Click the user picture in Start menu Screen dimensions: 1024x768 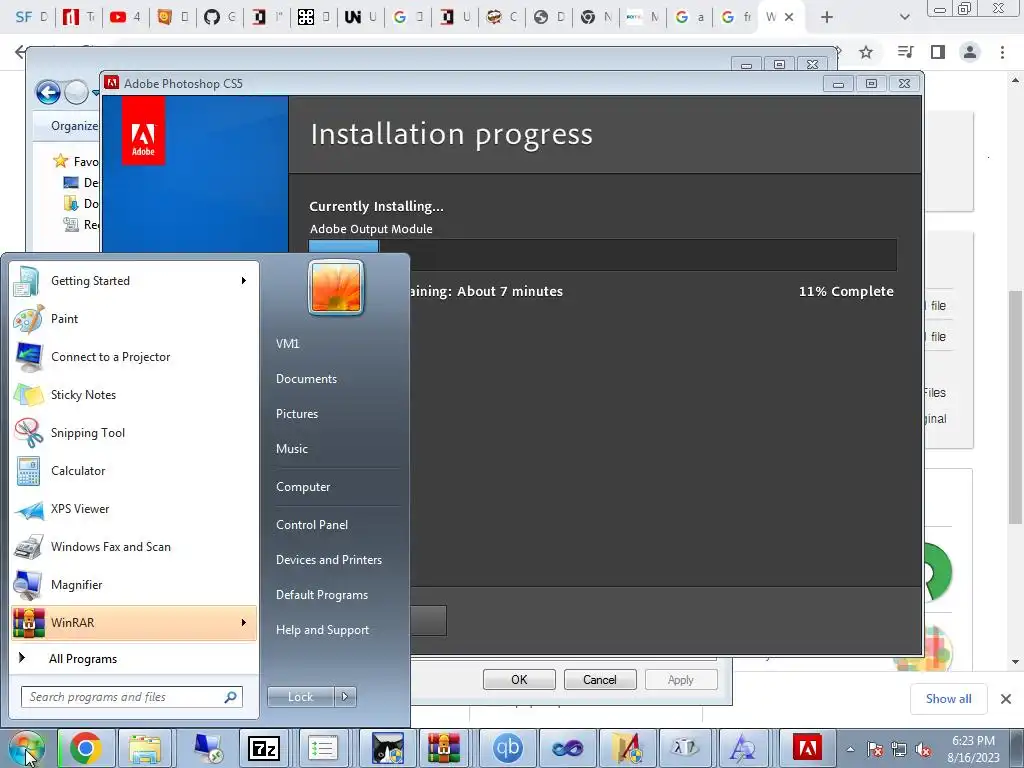336,287
